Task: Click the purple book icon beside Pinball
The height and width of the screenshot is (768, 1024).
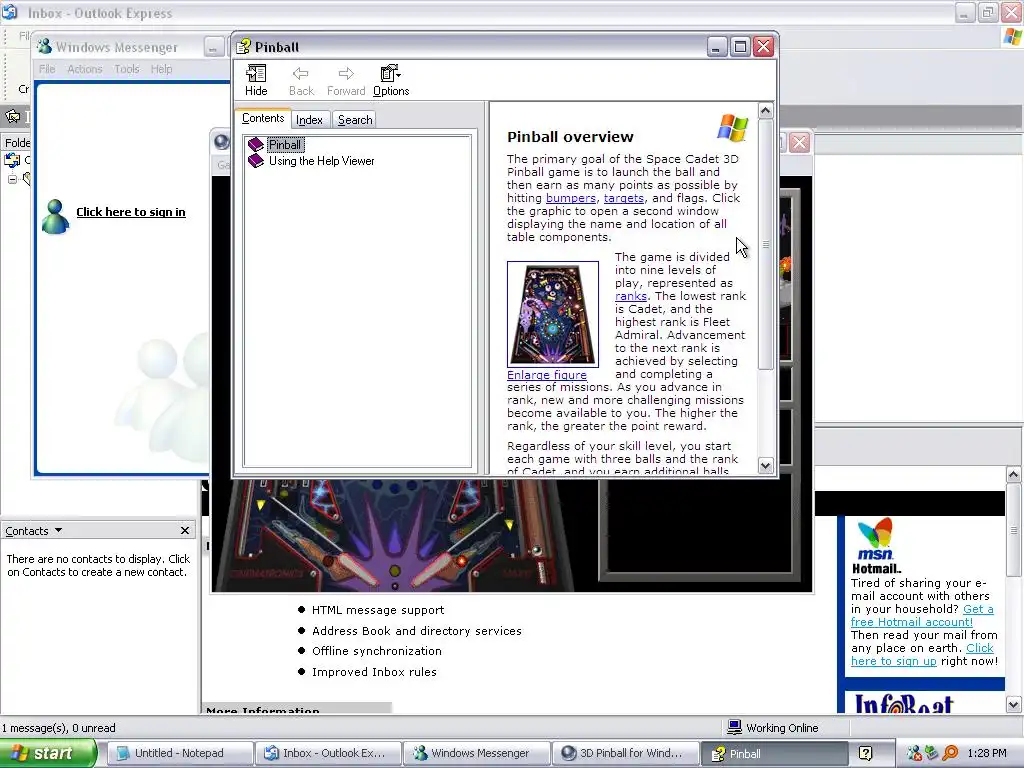Action: pos(256,144)
